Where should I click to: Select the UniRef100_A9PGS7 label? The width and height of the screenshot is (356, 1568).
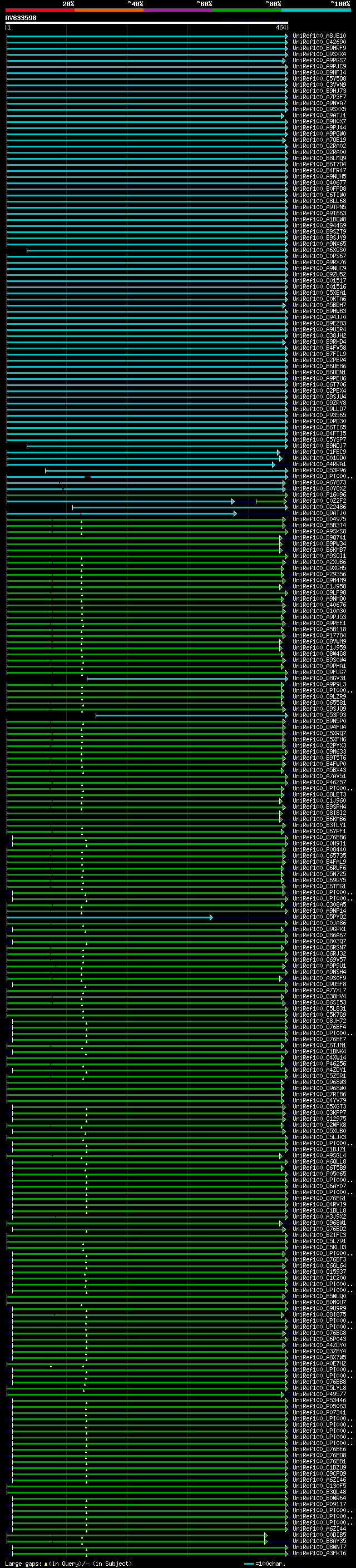(x=319, y=60)
